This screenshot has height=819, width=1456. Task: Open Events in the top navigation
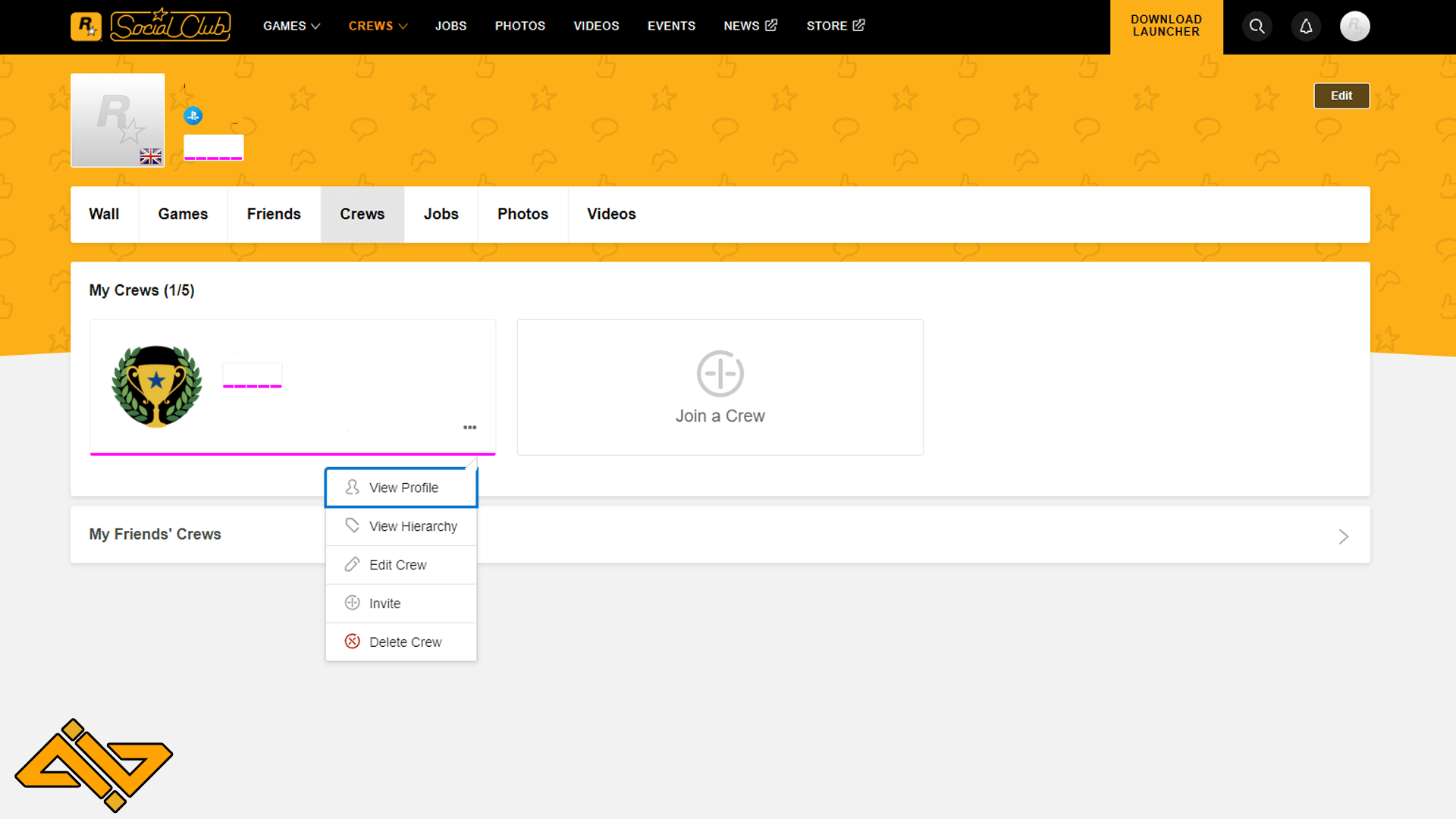[671, 26]
